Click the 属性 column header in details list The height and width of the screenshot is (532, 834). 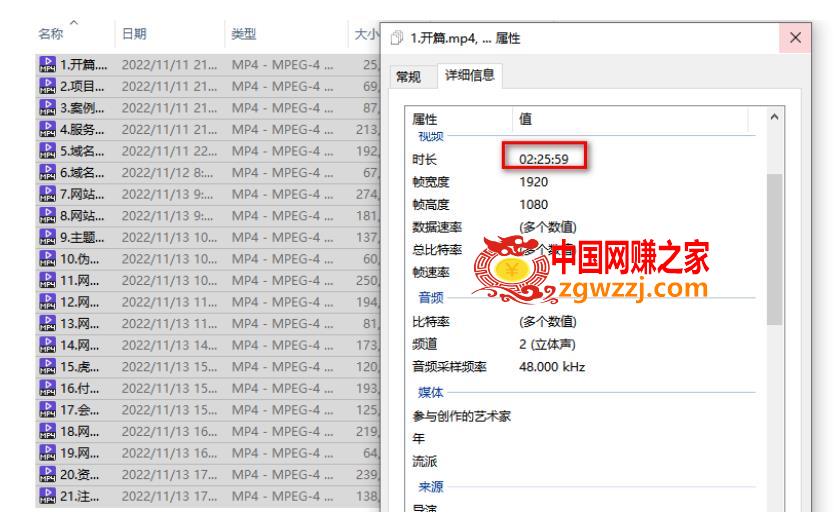tap(425, 119)
